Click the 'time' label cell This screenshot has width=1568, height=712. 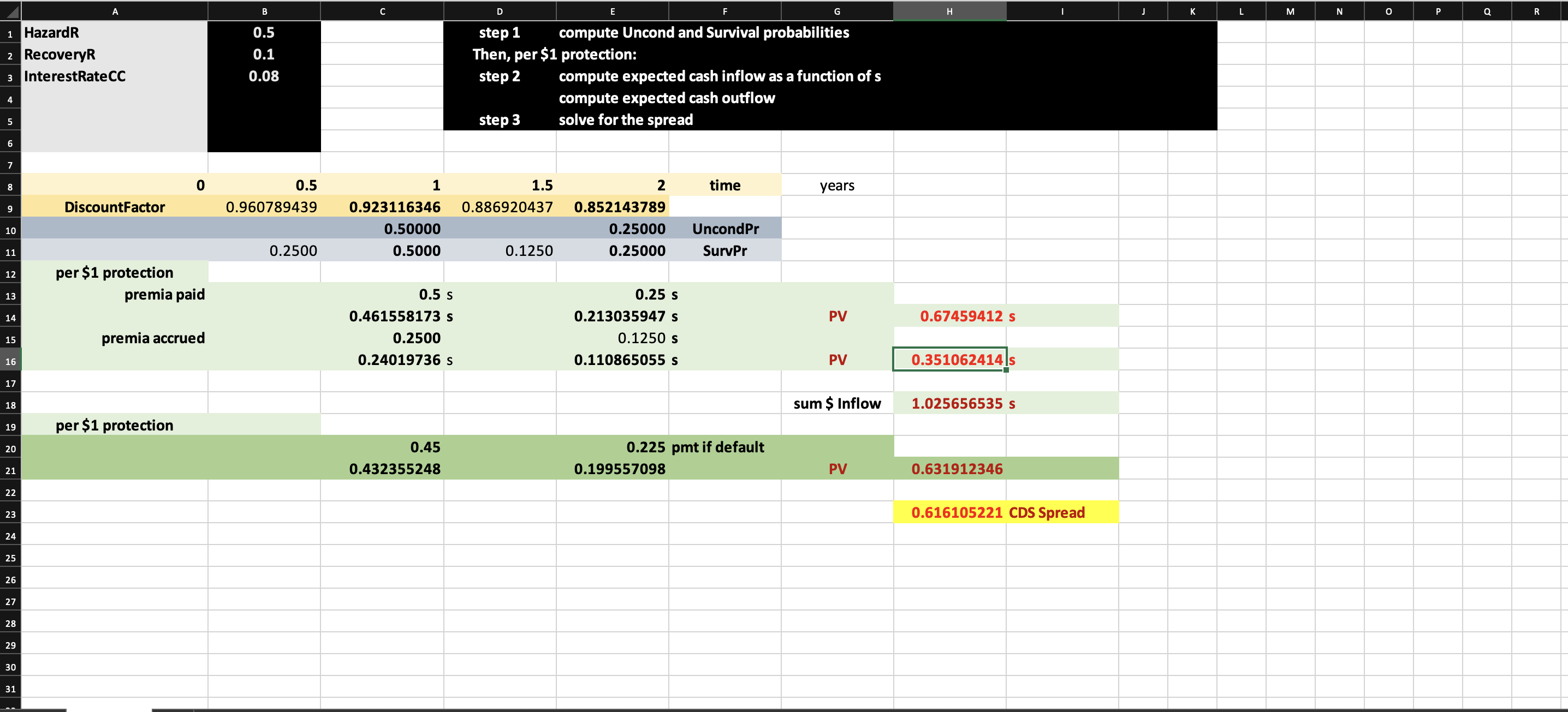(x=724, y=185)
